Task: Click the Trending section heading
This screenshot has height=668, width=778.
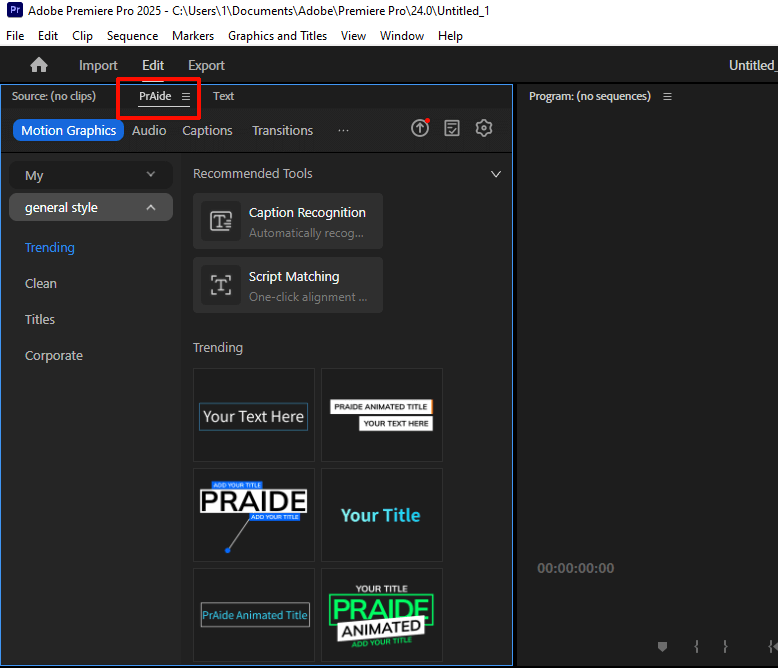Action: [x=218, y=347]
